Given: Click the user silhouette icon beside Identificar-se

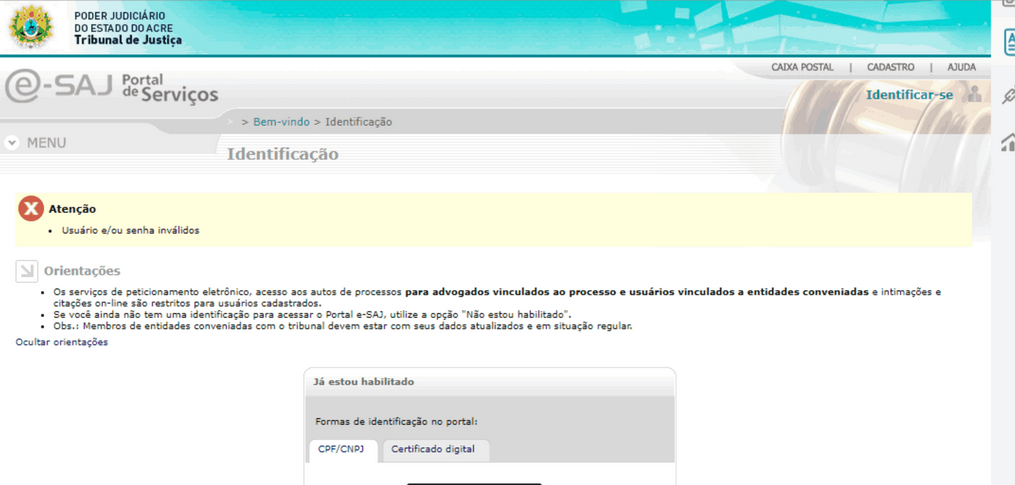Looking at the screenshot, I should coord(974,95).
